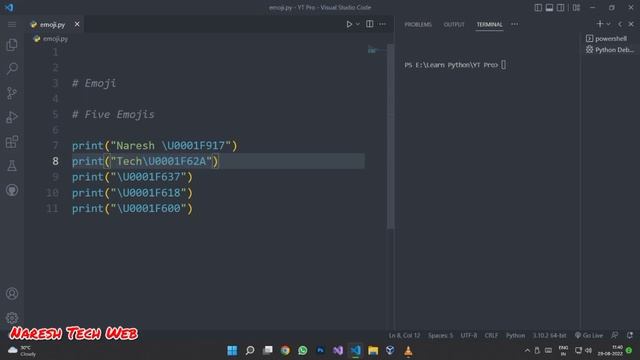Open the Windows Start menu
Screen dimensions: 640x360
(232, 350)
